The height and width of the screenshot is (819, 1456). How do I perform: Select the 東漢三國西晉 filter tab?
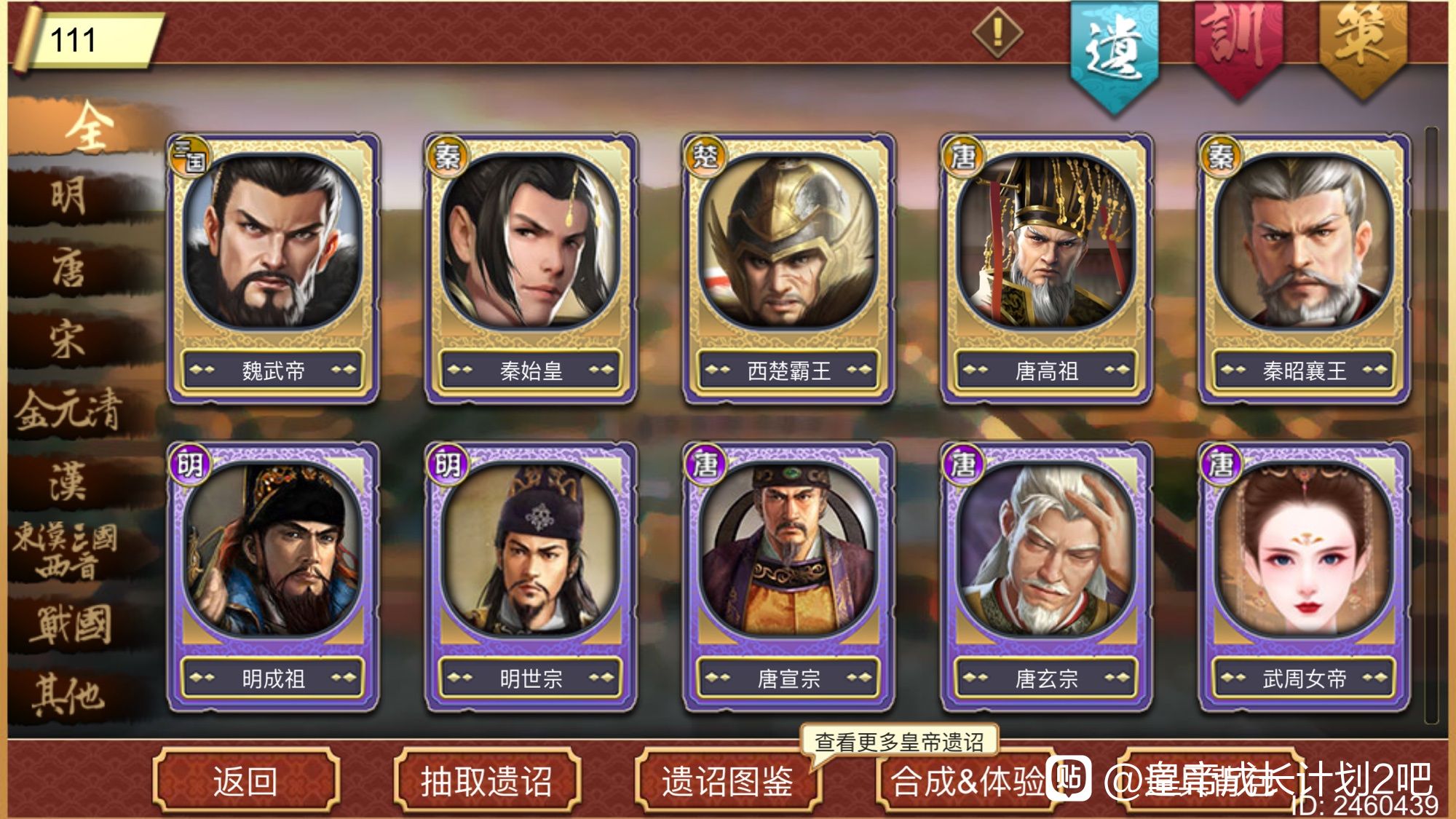point(67,552)
